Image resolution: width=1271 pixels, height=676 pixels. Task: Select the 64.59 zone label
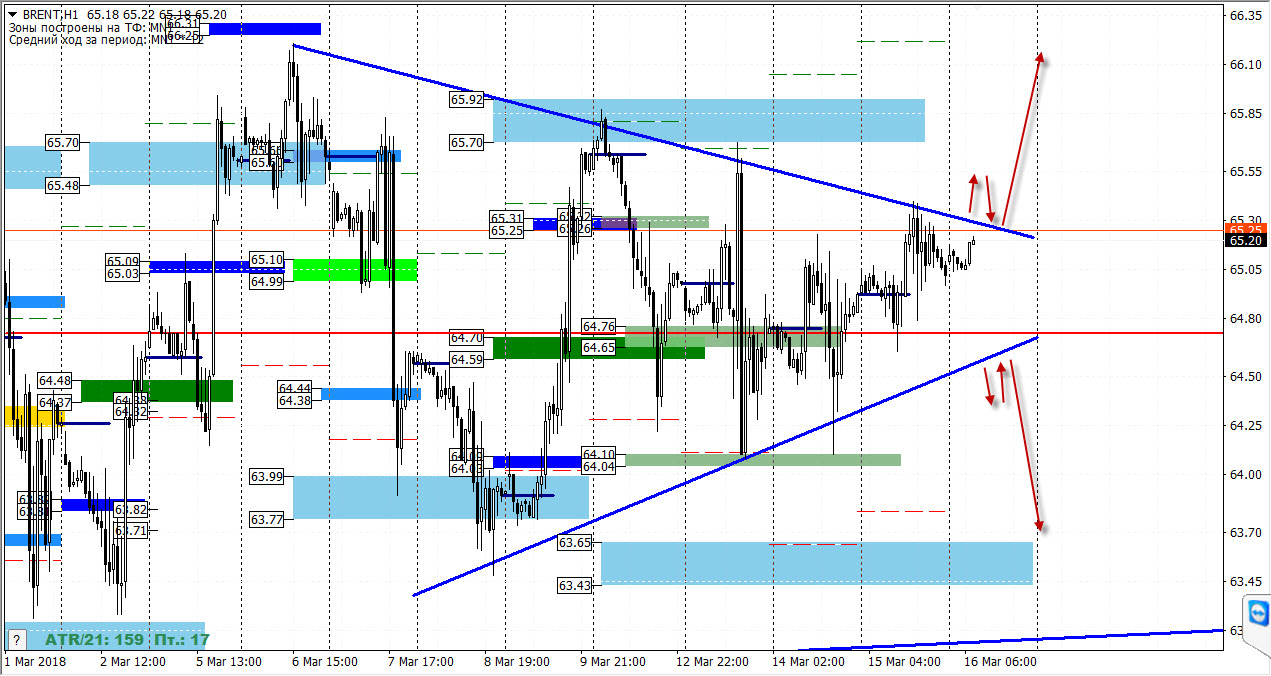coord(467,360)
